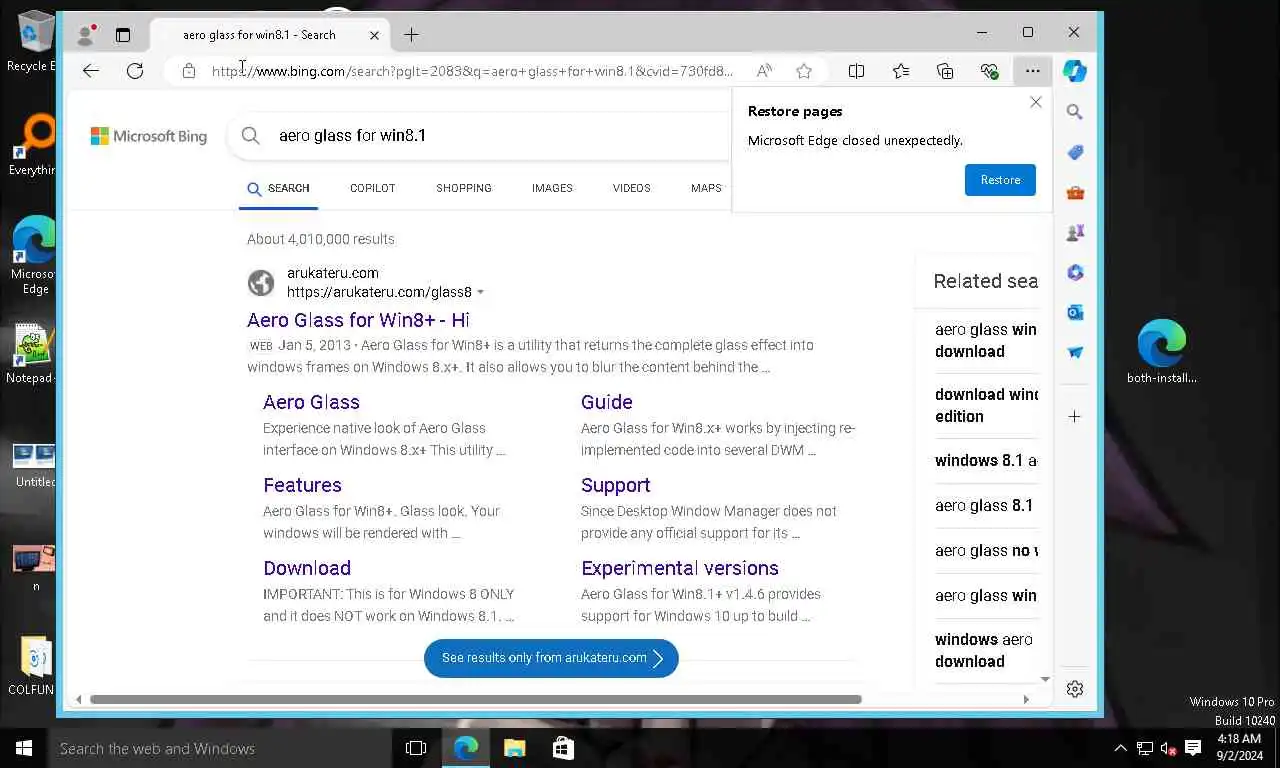The image size is (1280, 768).
Task: Open Settings and more ellipsis menu
Action: point(1033,71)
